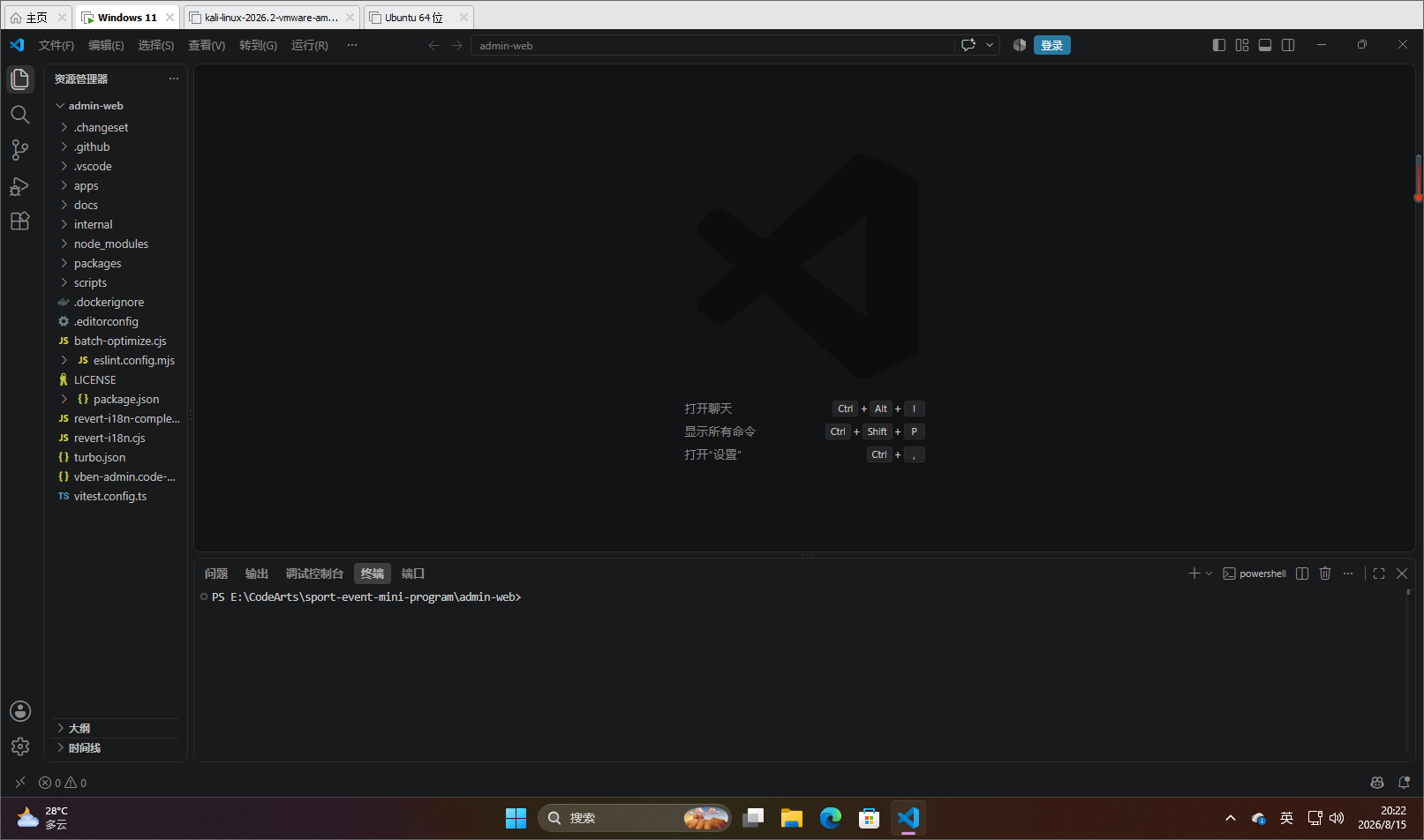Viewport: 1424px width, 840px height.
Task: Toggle secondary side bar visibility
Action: pyautogui.click(x=1288, y=45)
